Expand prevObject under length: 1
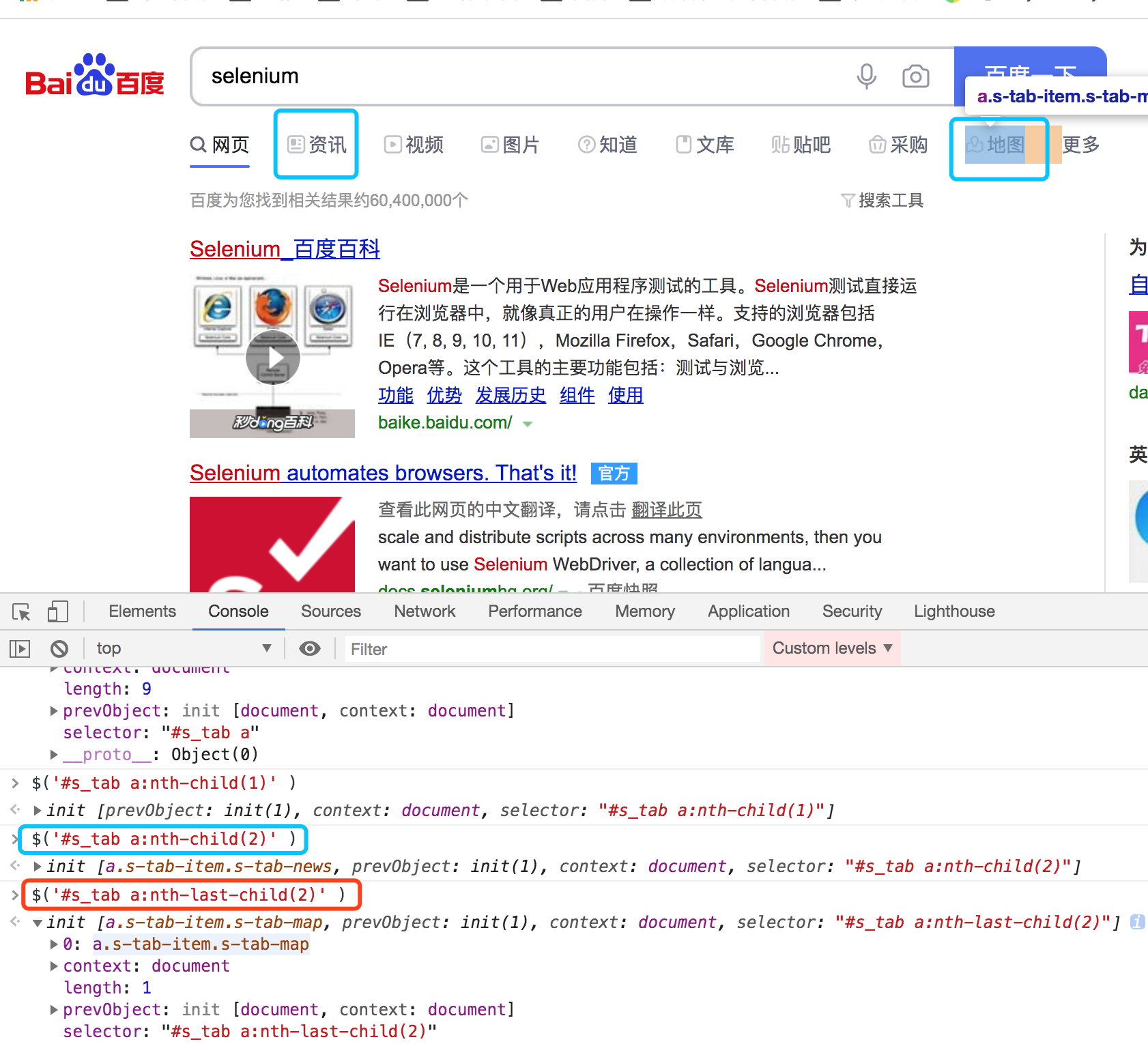The height and width of the screenshot is (1044, 1148). point(54,1010)
